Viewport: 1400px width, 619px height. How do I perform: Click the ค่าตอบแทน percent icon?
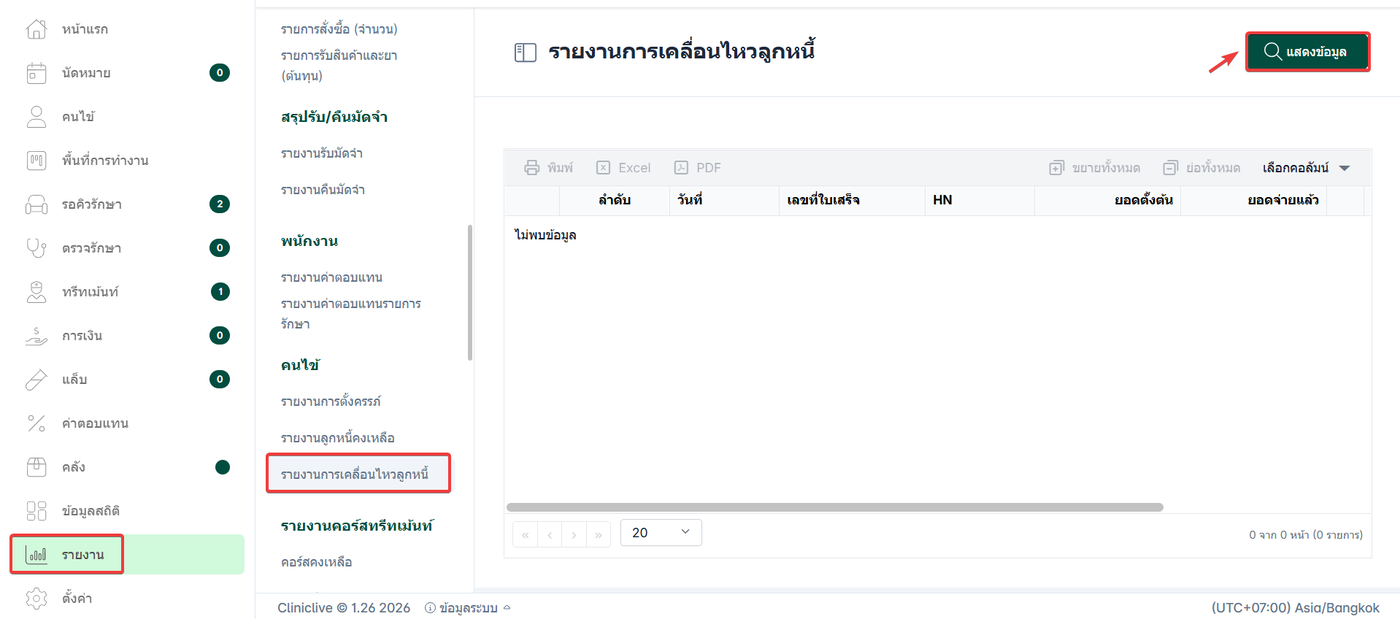[x=36, y=423]
